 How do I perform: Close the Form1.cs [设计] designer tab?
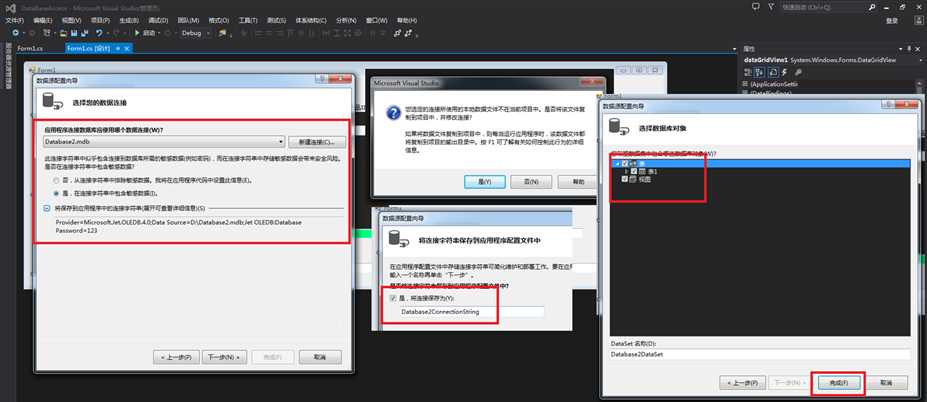click(x=127, y=48)
